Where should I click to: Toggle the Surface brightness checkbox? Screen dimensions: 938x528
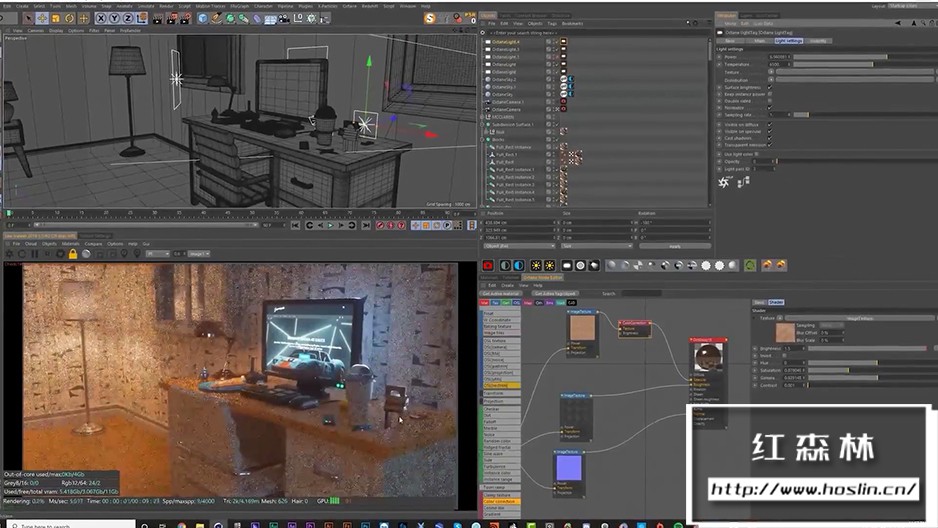[x=769, y=87]
